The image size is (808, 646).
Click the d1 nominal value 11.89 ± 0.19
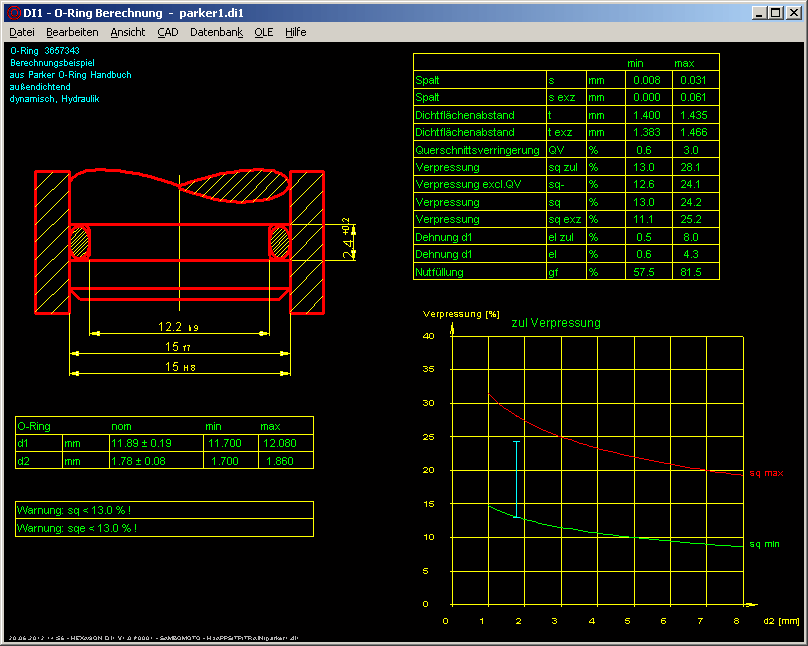[140, 443]
